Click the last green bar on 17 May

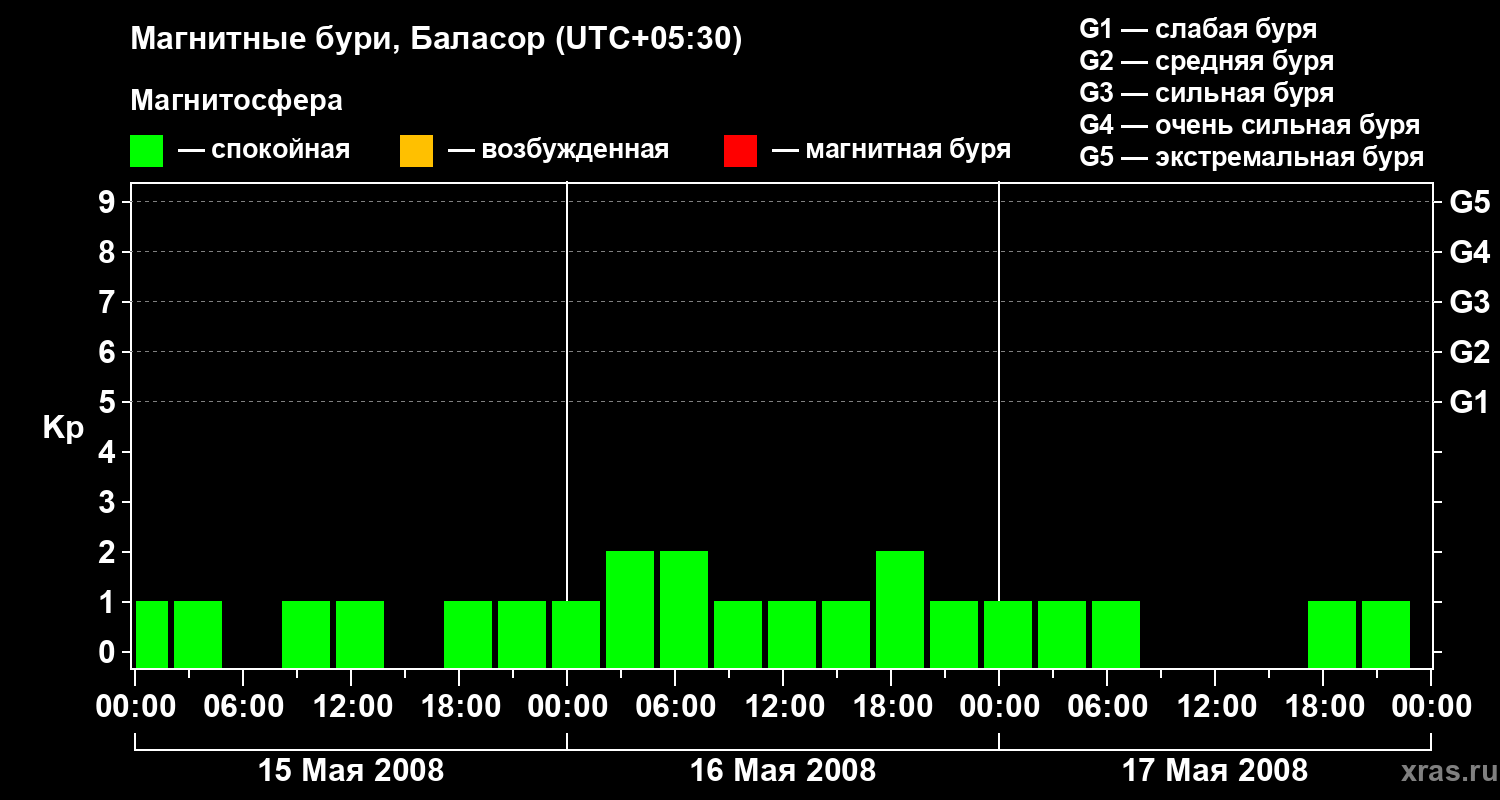click(x=1386, y=634)
